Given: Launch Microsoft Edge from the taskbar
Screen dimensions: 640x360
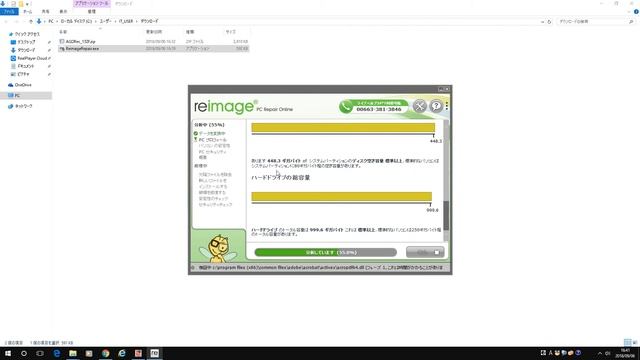Looking at the screenshot, I should coord(56,353).
